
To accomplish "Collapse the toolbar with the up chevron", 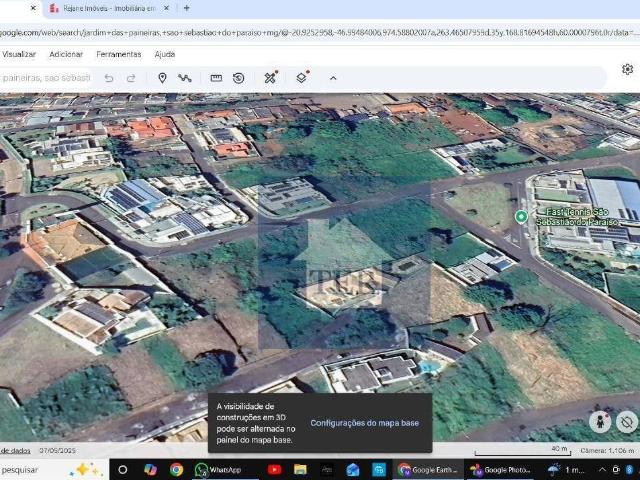I will coord(333,78).
